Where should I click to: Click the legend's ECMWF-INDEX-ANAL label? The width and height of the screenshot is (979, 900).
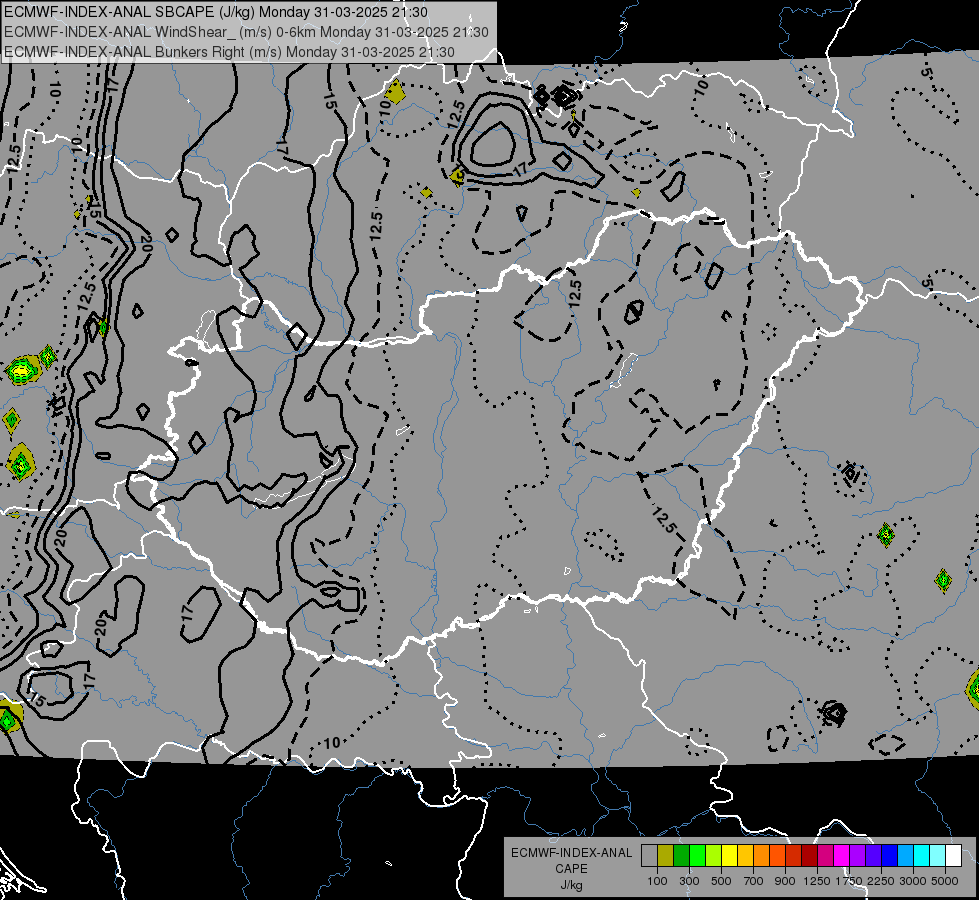(571, 853)
